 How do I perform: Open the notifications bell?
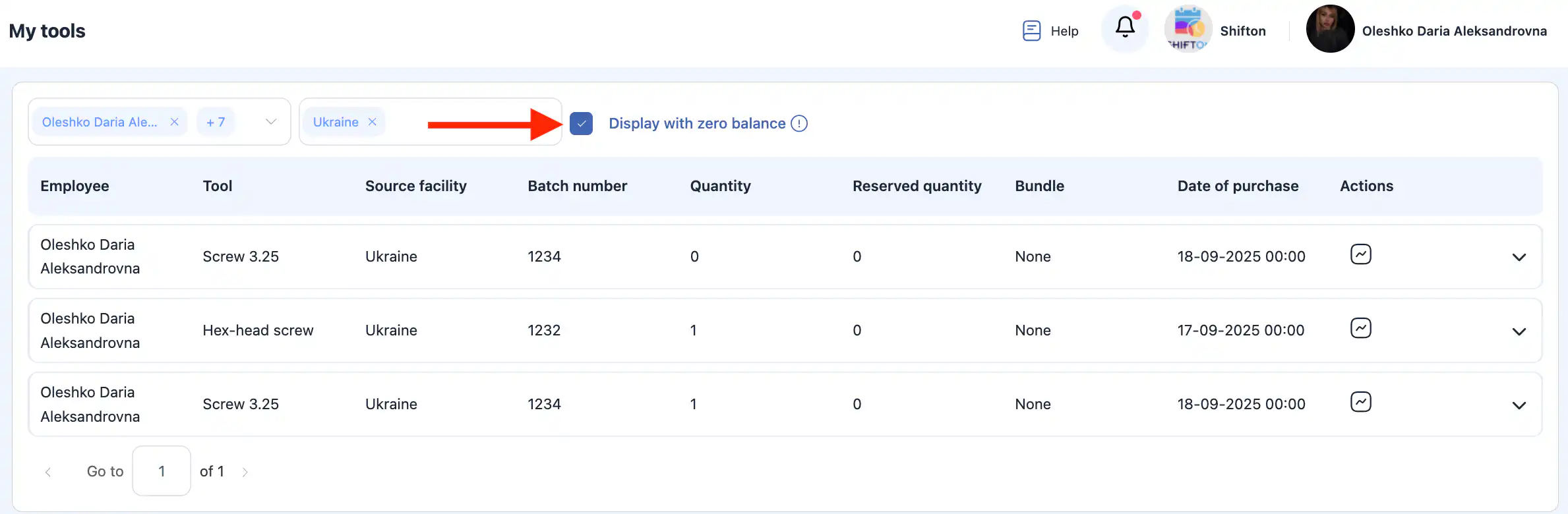[1125, 28]
